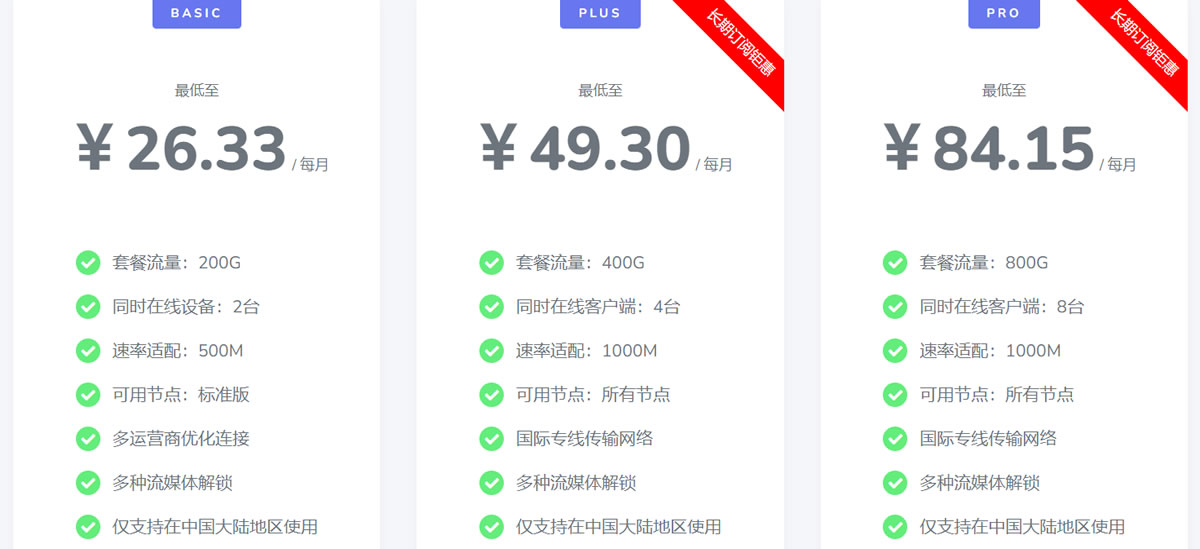Click the PRO plan badge
The image size is (1200, 549).
pos(1003,13)
